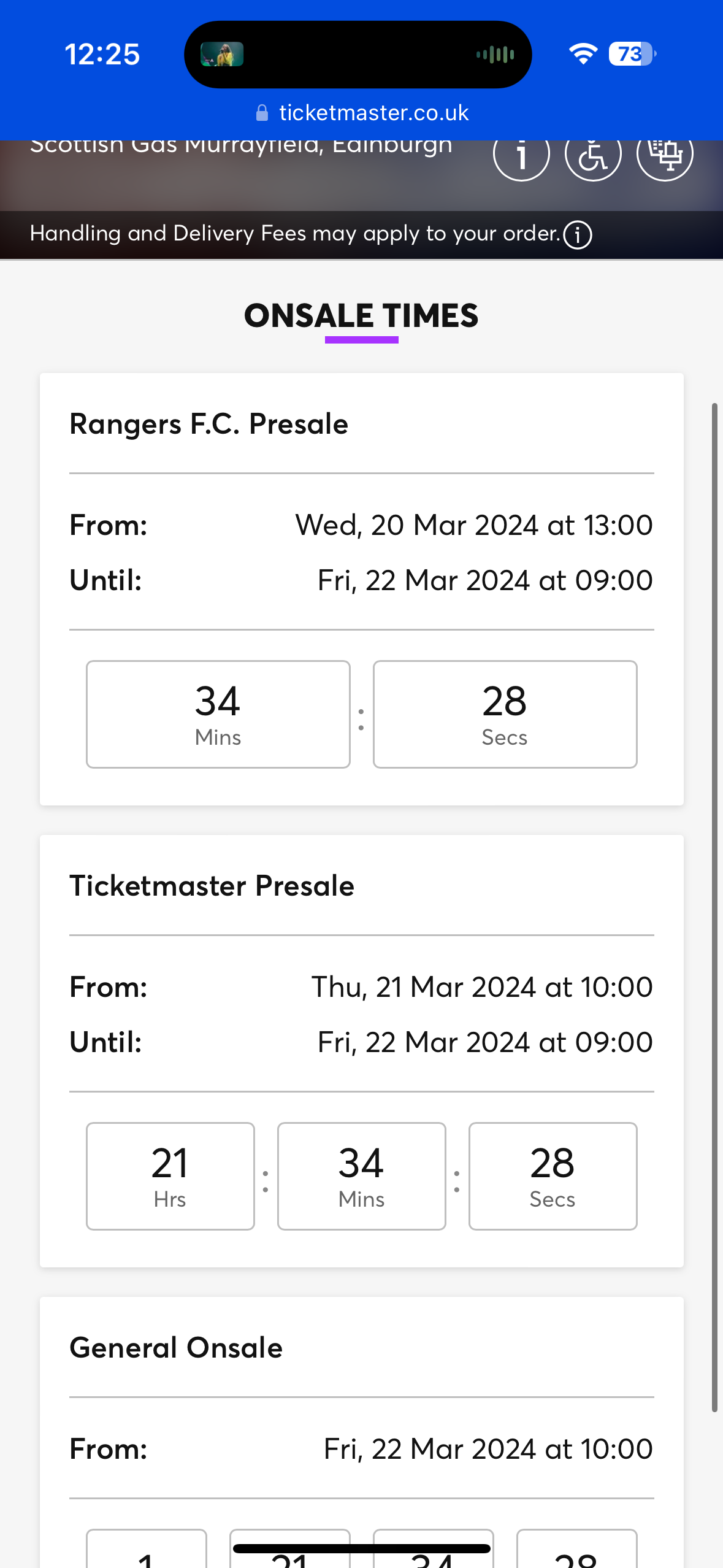Screen dimensions: 723x1568
Task: Tap the battery indicator showing 73
Action: coord(632,54)
